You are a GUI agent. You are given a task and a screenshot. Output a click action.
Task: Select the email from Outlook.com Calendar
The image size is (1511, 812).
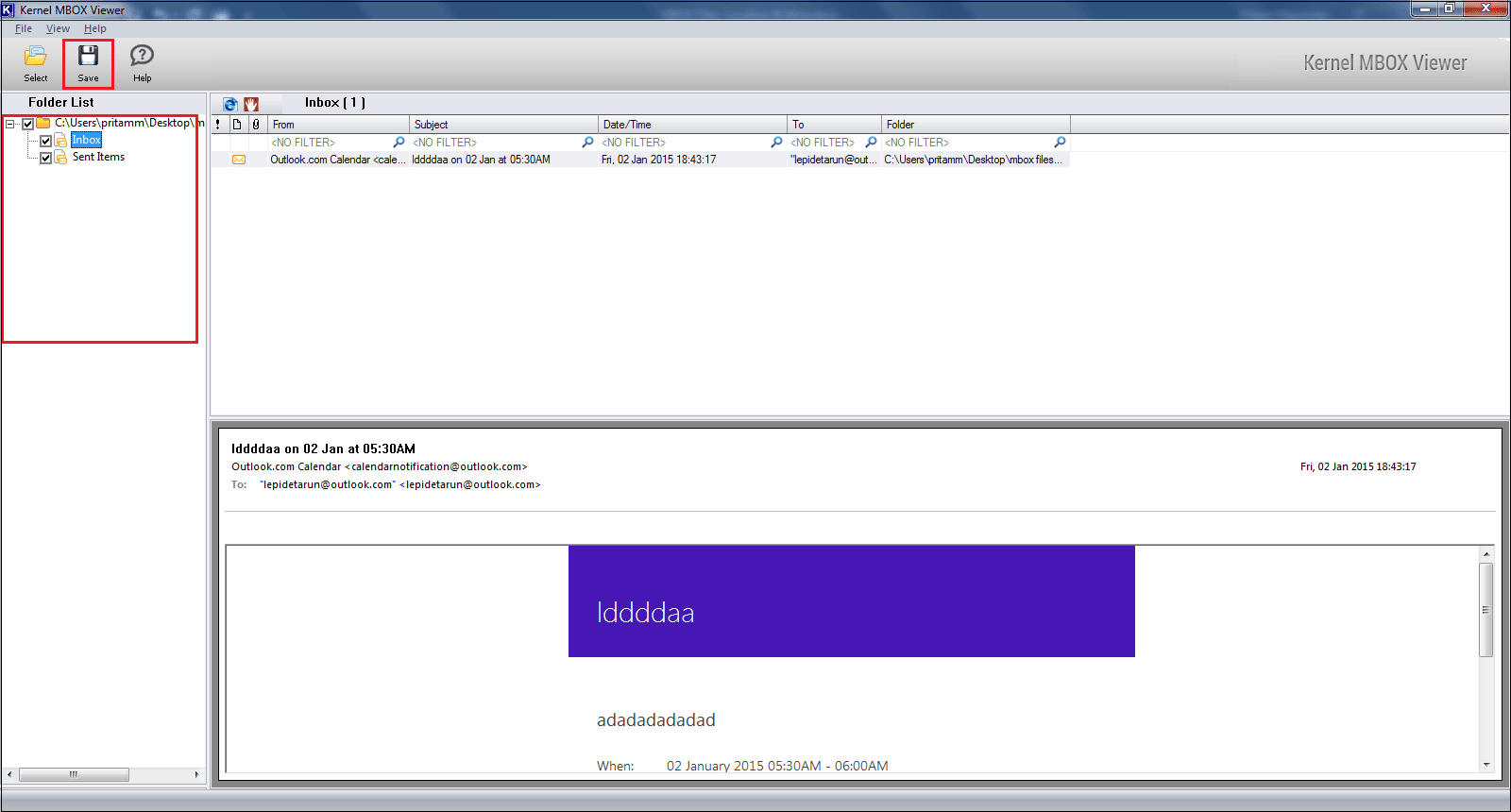tap(338, 160)
